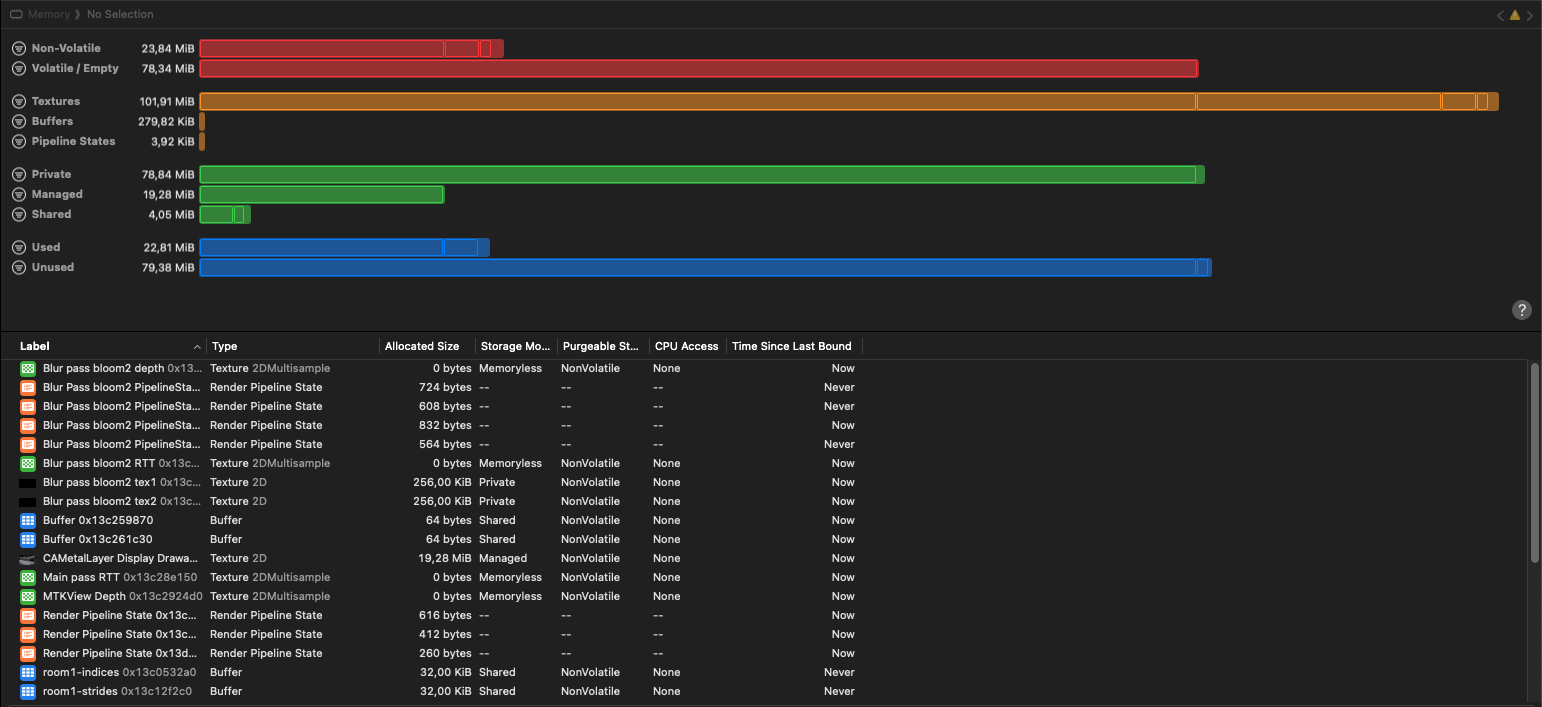Click the filter icon beside Non-Volatile
Viewport: 1542px width, 707px height.
[18, 48]
